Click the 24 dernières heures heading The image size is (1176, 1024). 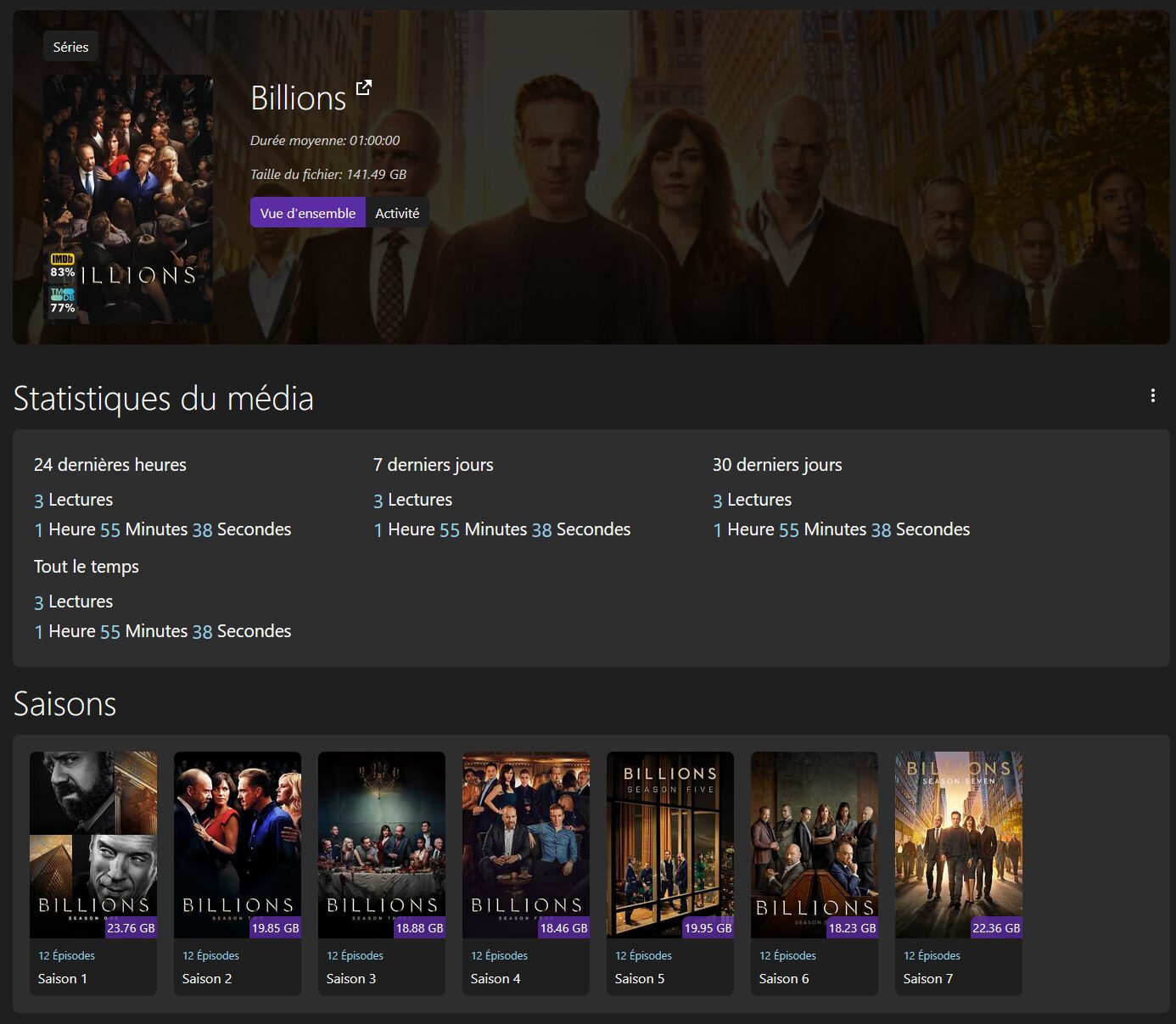click(x=110, y=465)
